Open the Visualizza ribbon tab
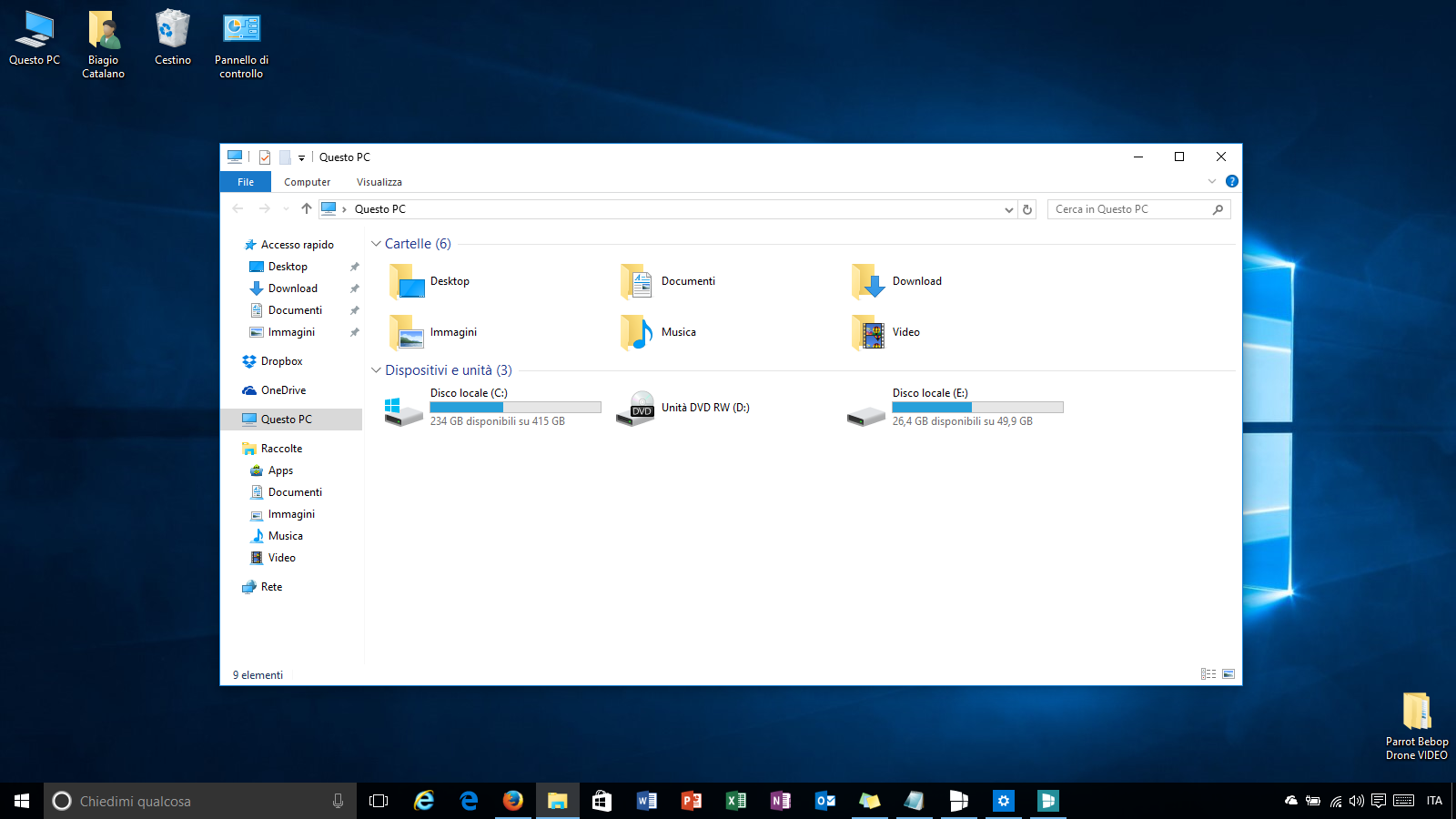Image resolution: width=1456 pixels, height=819 pixels. coord(379,182)
